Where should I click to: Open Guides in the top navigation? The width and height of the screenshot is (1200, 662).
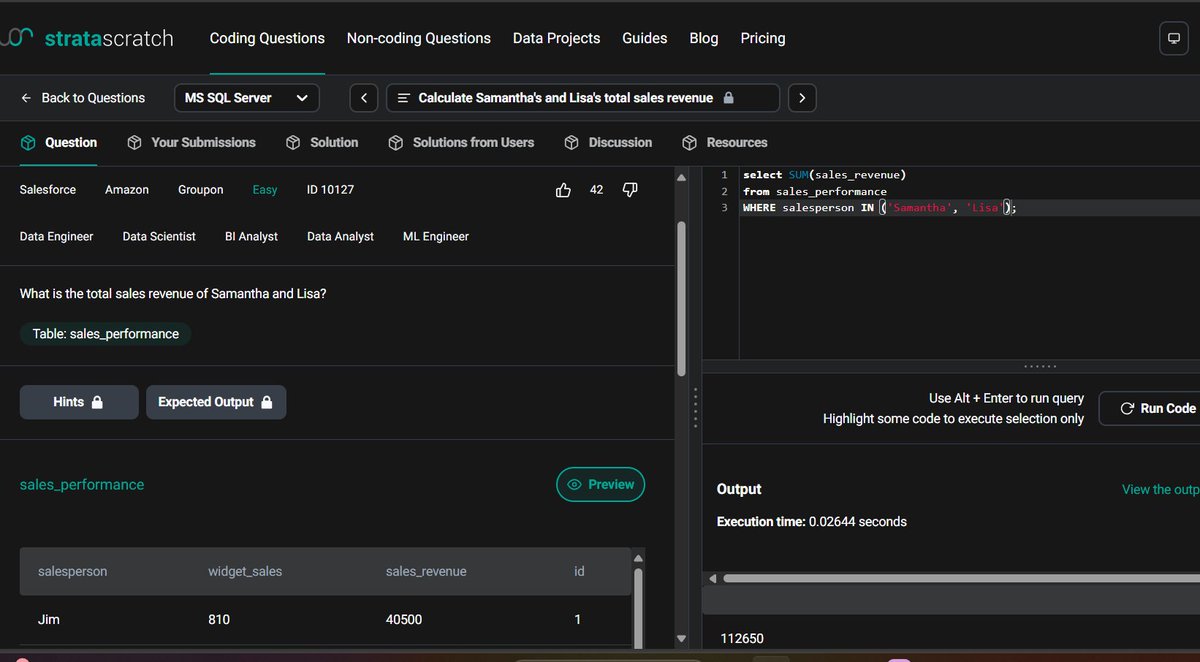645,38
